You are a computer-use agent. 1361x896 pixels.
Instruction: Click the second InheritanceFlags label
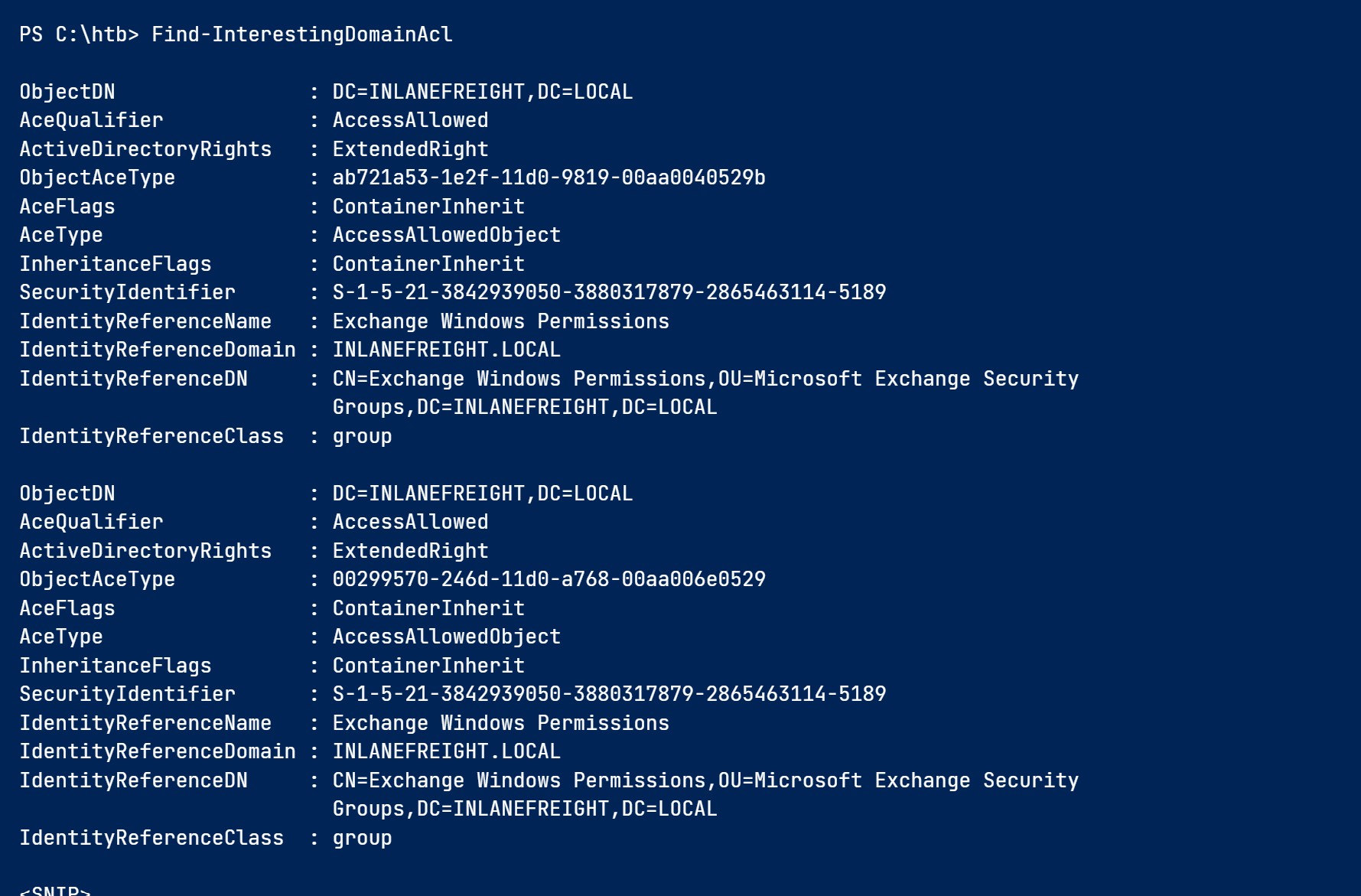coord(116,666)
